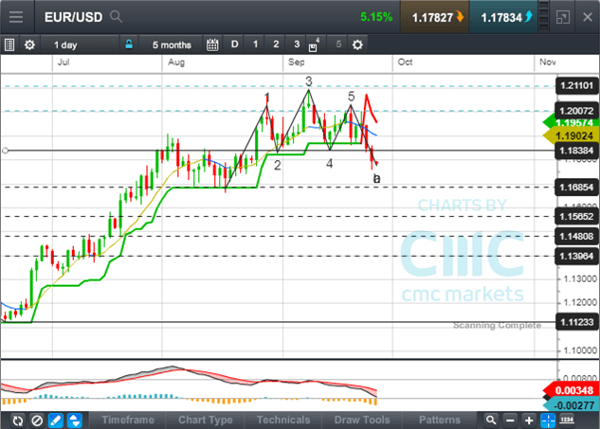Click the refresh icon in bottom toolbar

point(17,420)
